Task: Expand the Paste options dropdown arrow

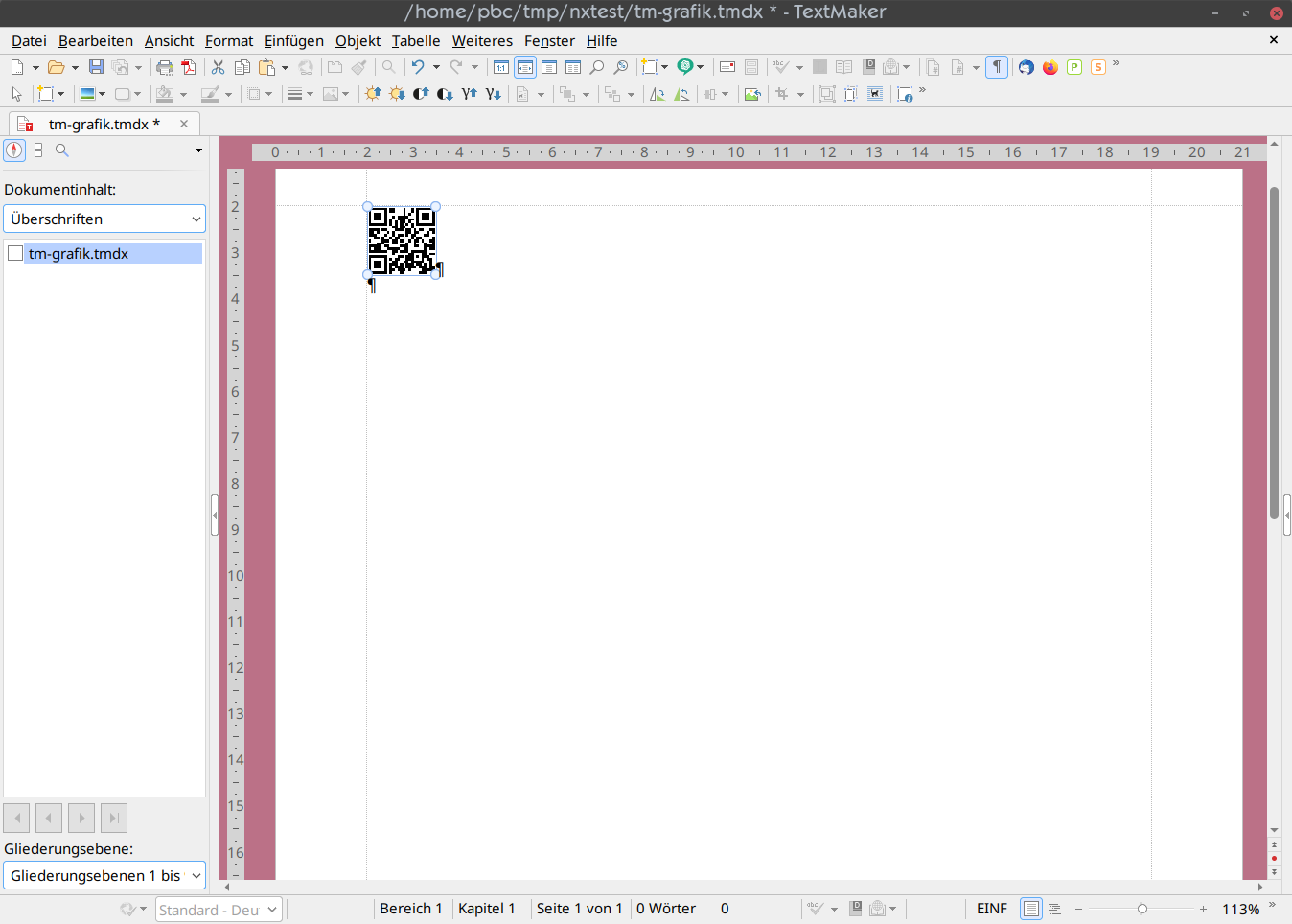Action: [x=285, y=68]
